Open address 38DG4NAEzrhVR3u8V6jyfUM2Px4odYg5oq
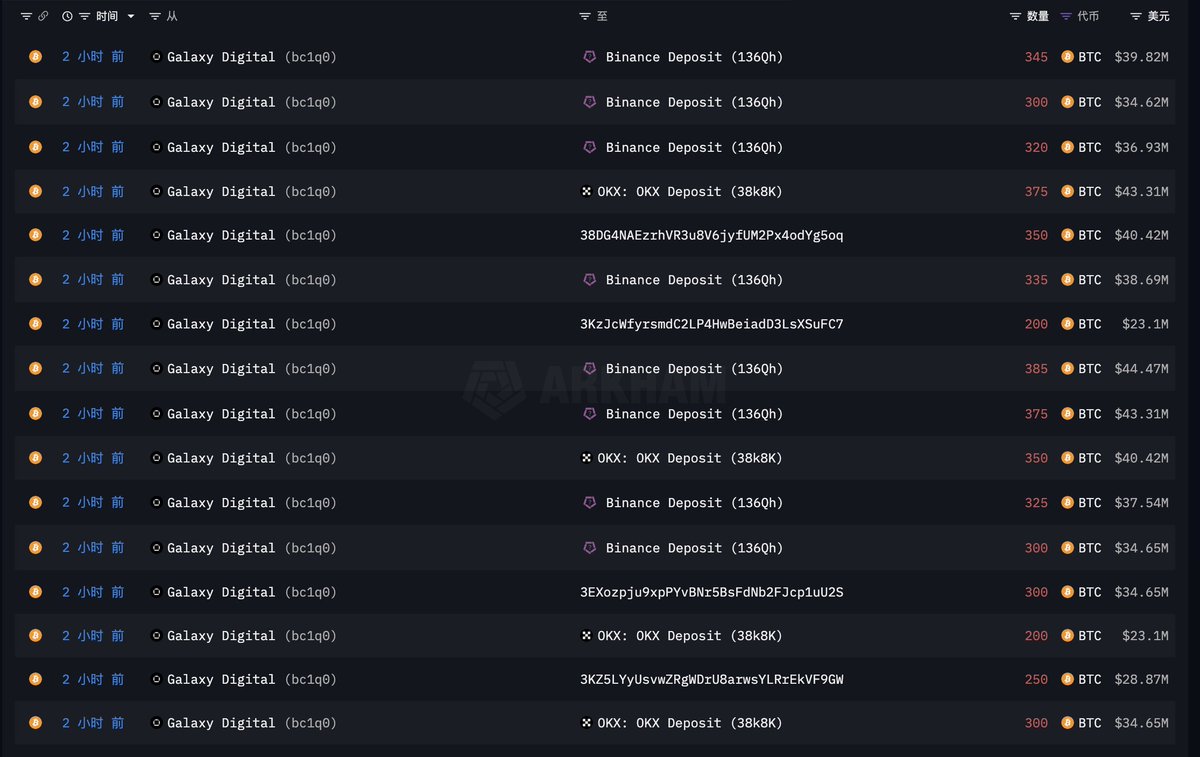Viewport: 1200px width, 757px height. pos(711,235)
